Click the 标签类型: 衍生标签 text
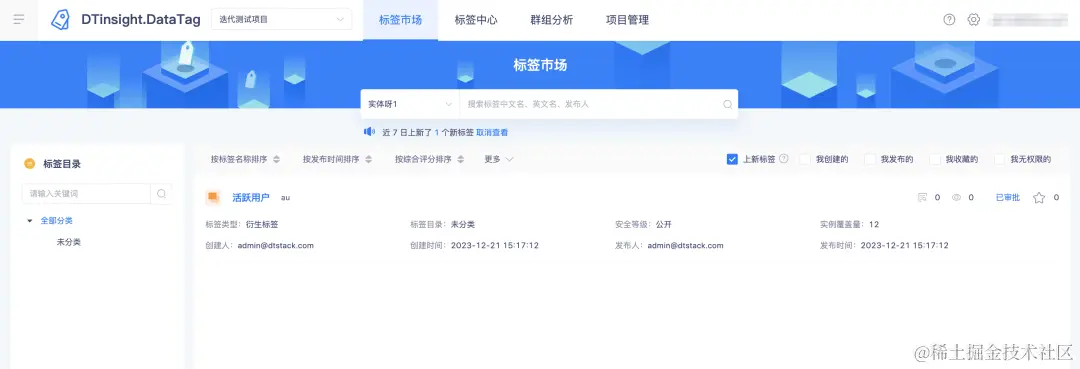This screenshot has width=1080, height=369. tap(242, 224)
